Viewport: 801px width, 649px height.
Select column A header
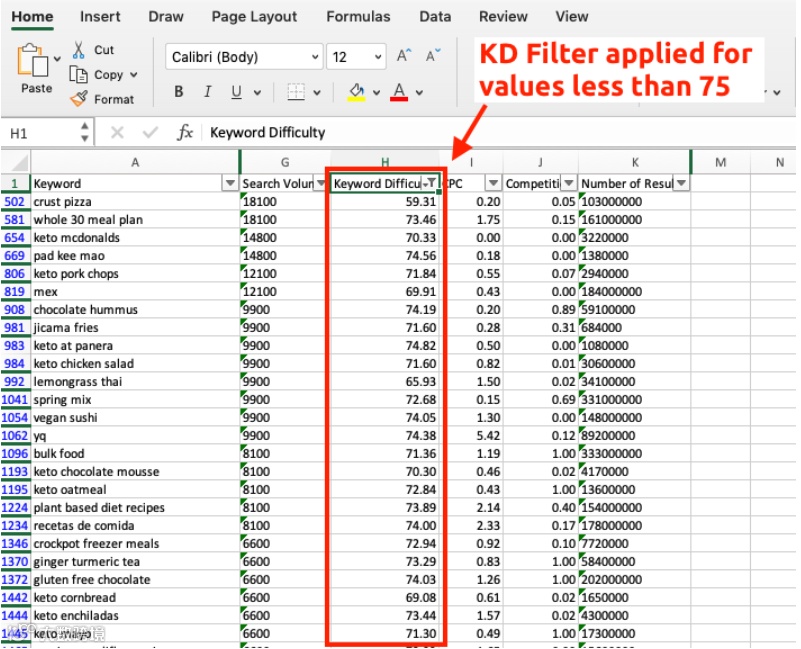point(135,163)
